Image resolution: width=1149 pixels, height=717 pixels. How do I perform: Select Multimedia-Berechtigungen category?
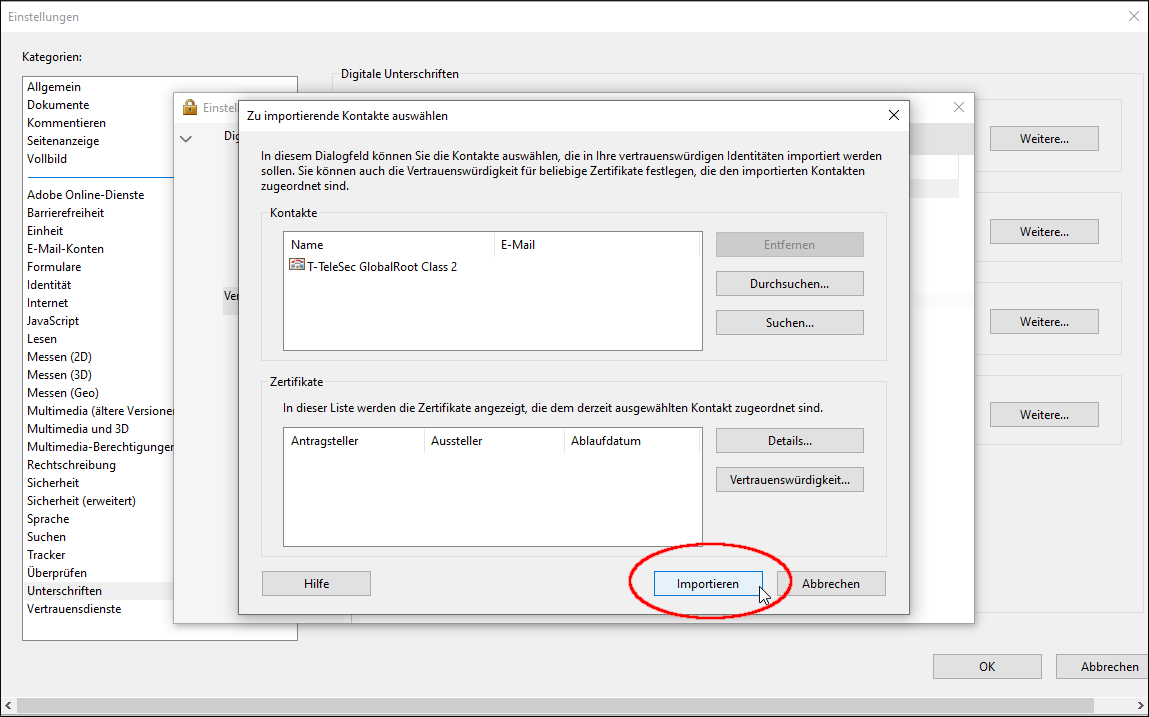[x=100, y=446]
